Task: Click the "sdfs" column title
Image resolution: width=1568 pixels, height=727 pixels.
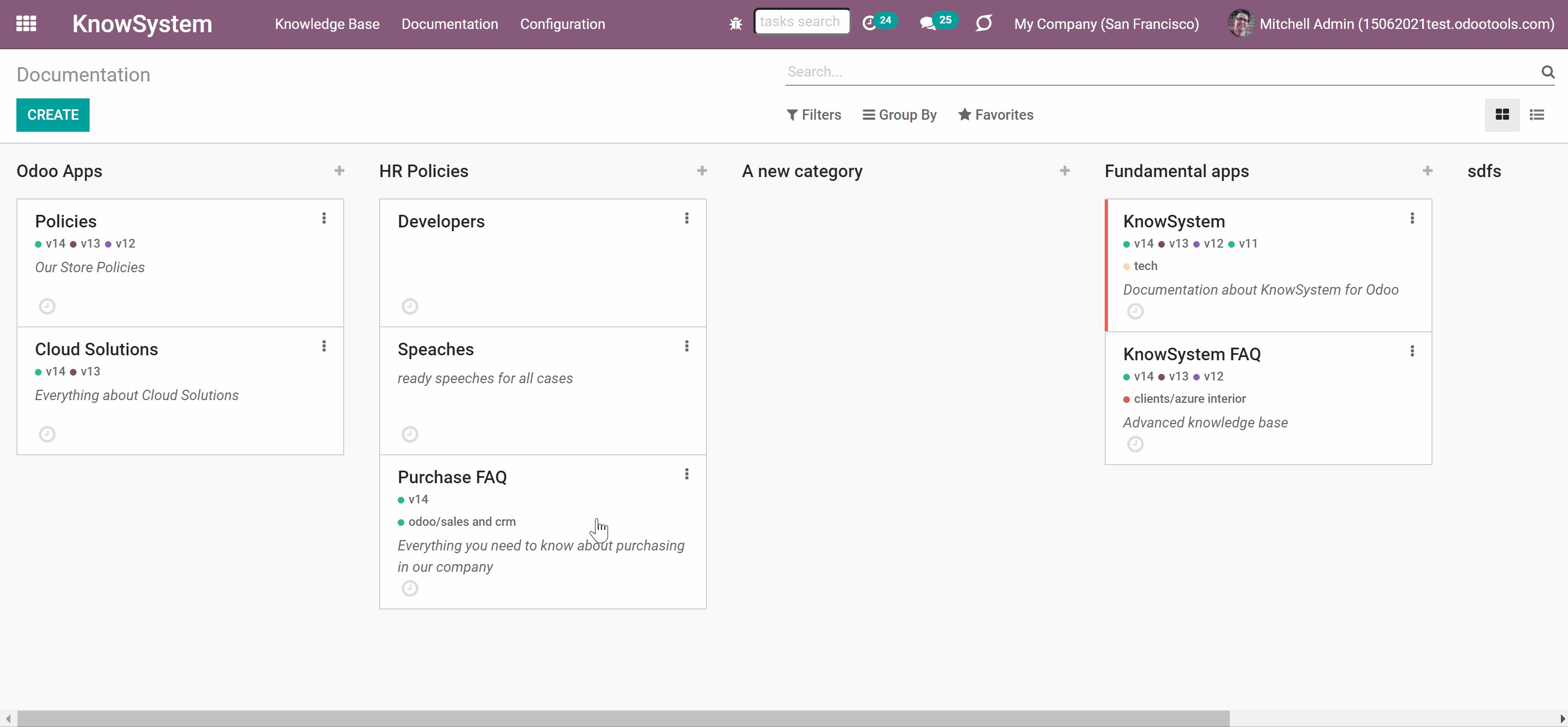Action: 1484,171
